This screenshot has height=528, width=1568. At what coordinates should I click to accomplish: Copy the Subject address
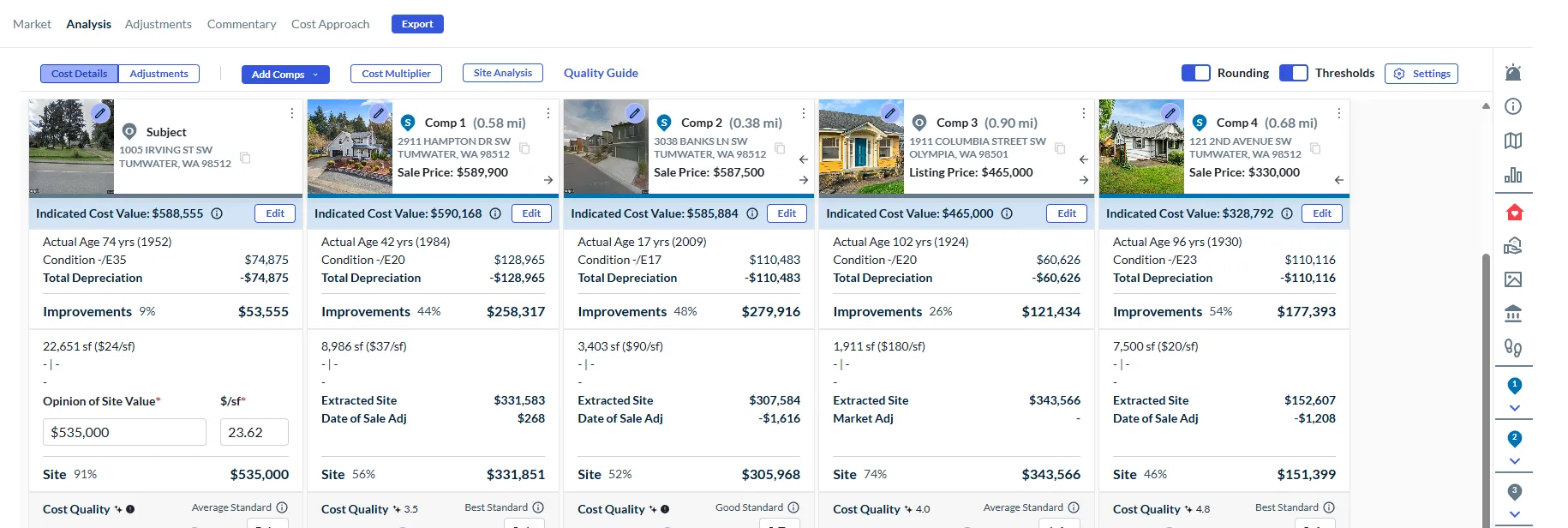coord(245,158)
